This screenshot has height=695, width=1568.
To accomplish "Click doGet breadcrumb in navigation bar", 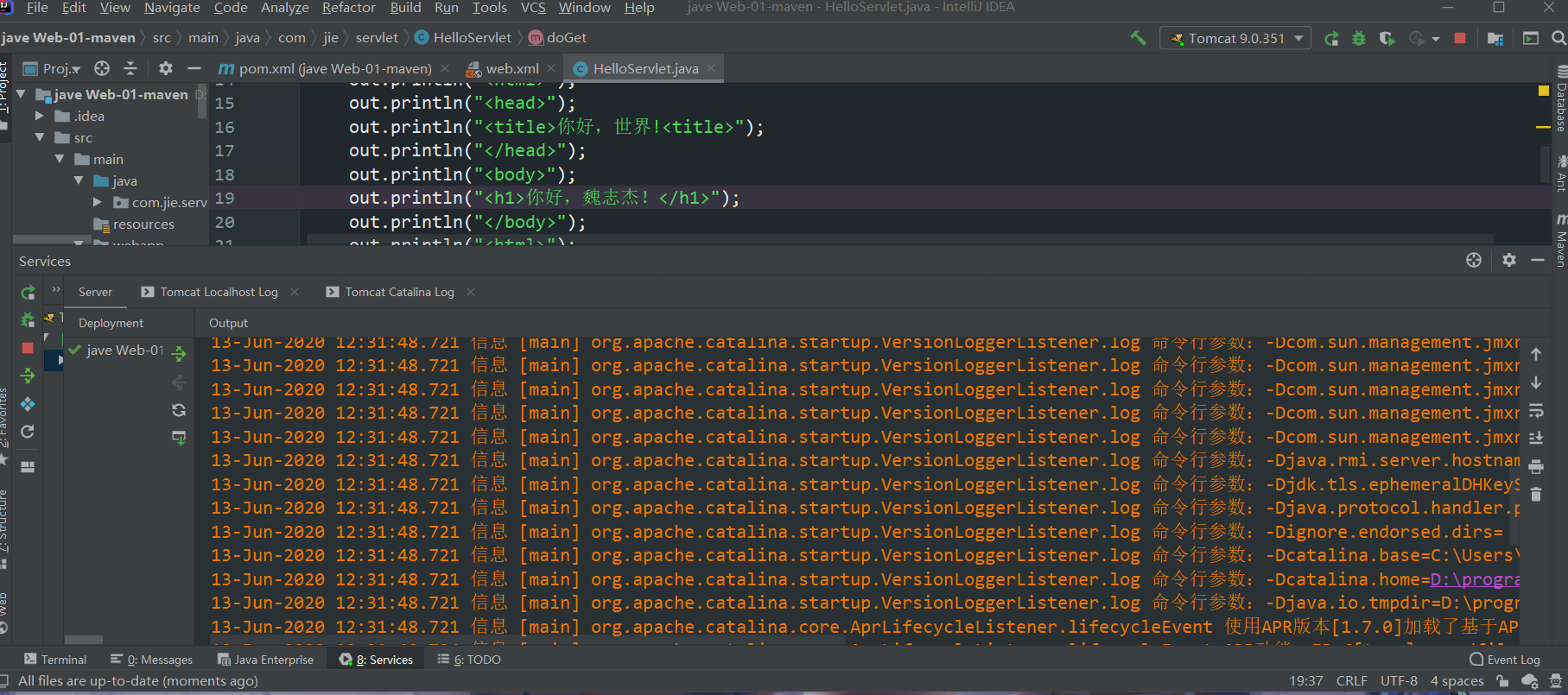I will (x=557, y=38).
